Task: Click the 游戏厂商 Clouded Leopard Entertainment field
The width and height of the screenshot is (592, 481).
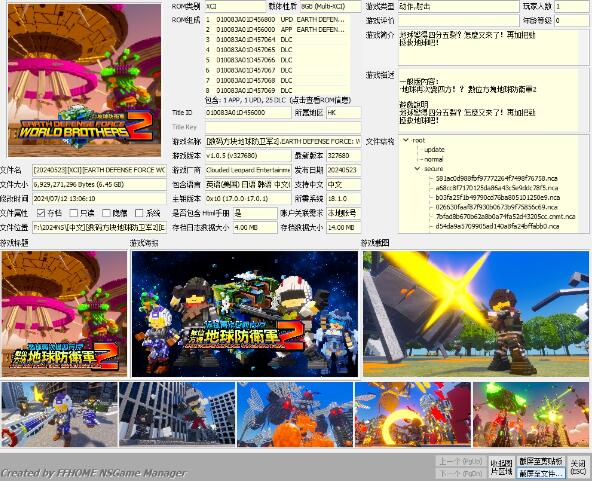Action: (x=248, y=170)
